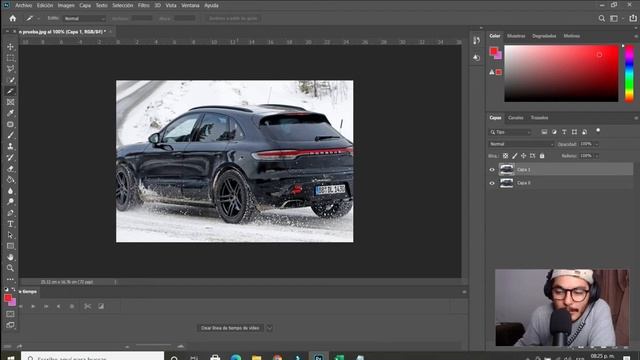Open the Color panel options menu
Viewport: 640px width, 360px height.
click(636, 36)
